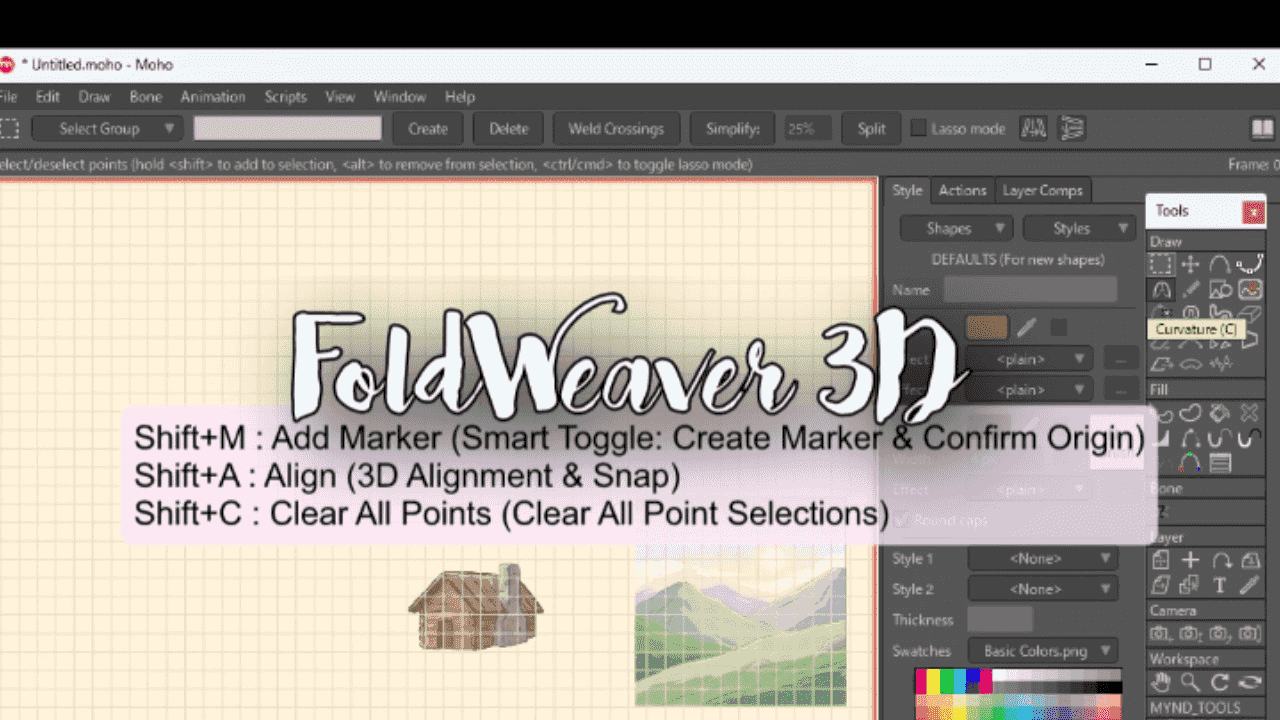Image resolution: width=1280 pixels, height=720 pixels.
Task: Select the third camera tool icon
Action: [x=1220, y=634]
